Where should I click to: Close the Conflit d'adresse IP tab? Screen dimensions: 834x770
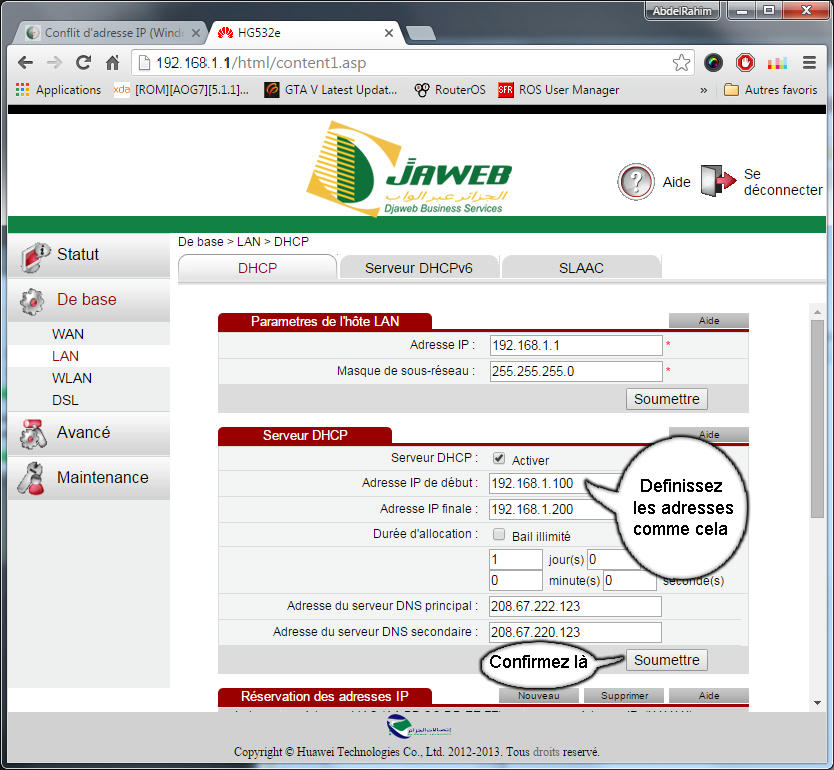pos(196,33)
